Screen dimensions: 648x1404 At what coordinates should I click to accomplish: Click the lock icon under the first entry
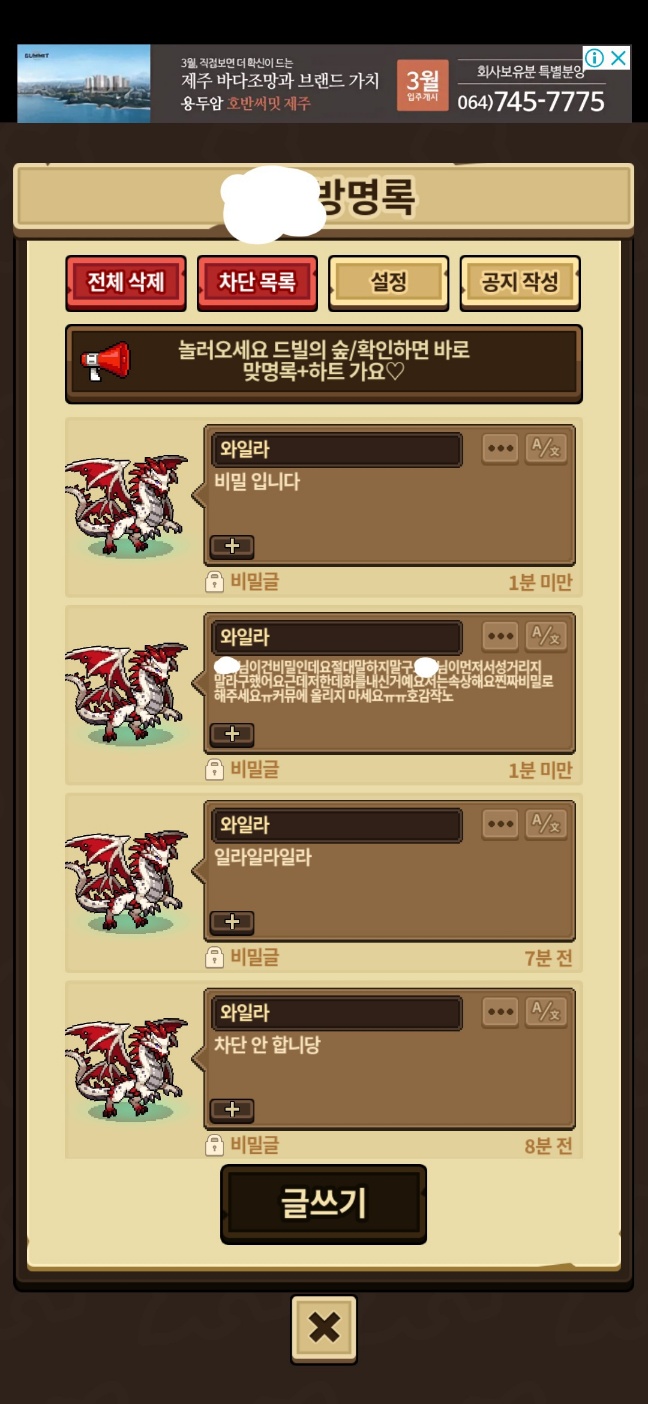(x=214, y=582)
